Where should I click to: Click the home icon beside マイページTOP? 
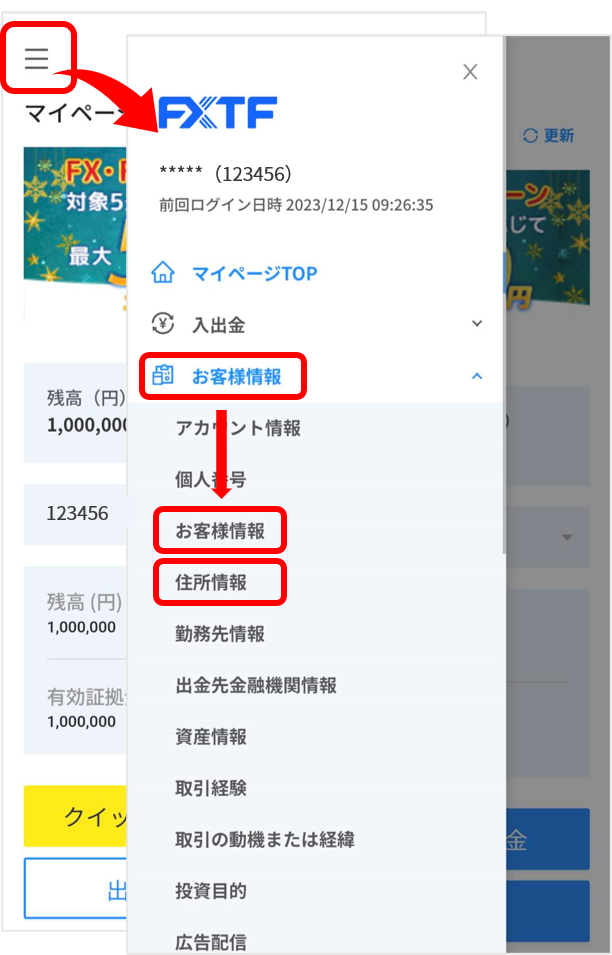point(163,273)
